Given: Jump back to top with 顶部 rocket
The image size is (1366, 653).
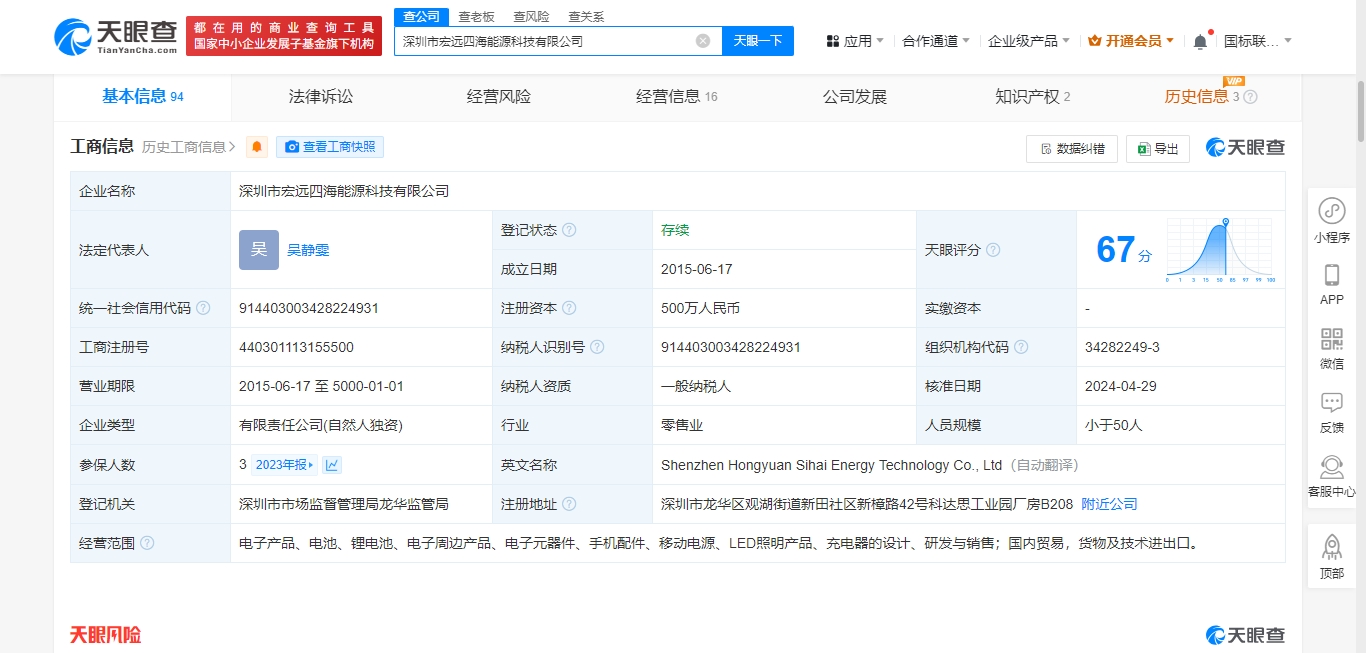Looking at the screenshot, I should 1332,557.
